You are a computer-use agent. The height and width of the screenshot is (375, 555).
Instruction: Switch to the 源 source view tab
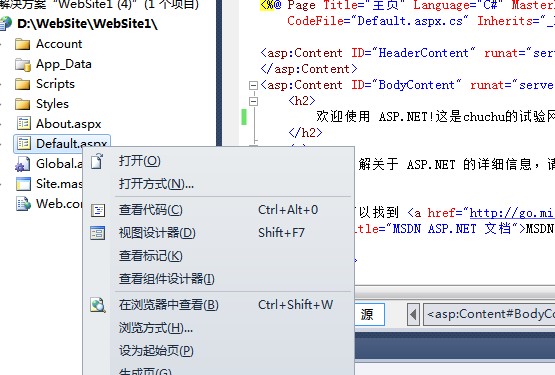[x=369, y=314]
